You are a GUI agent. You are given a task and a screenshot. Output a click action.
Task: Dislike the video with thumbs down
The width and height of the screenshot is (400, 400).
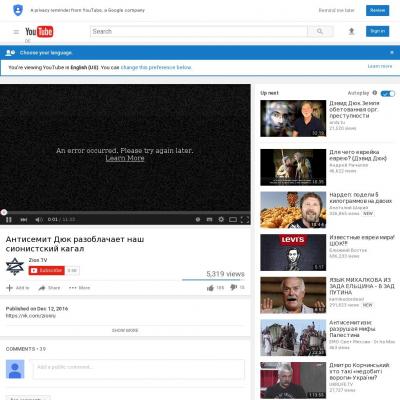(x=234, y=287)
